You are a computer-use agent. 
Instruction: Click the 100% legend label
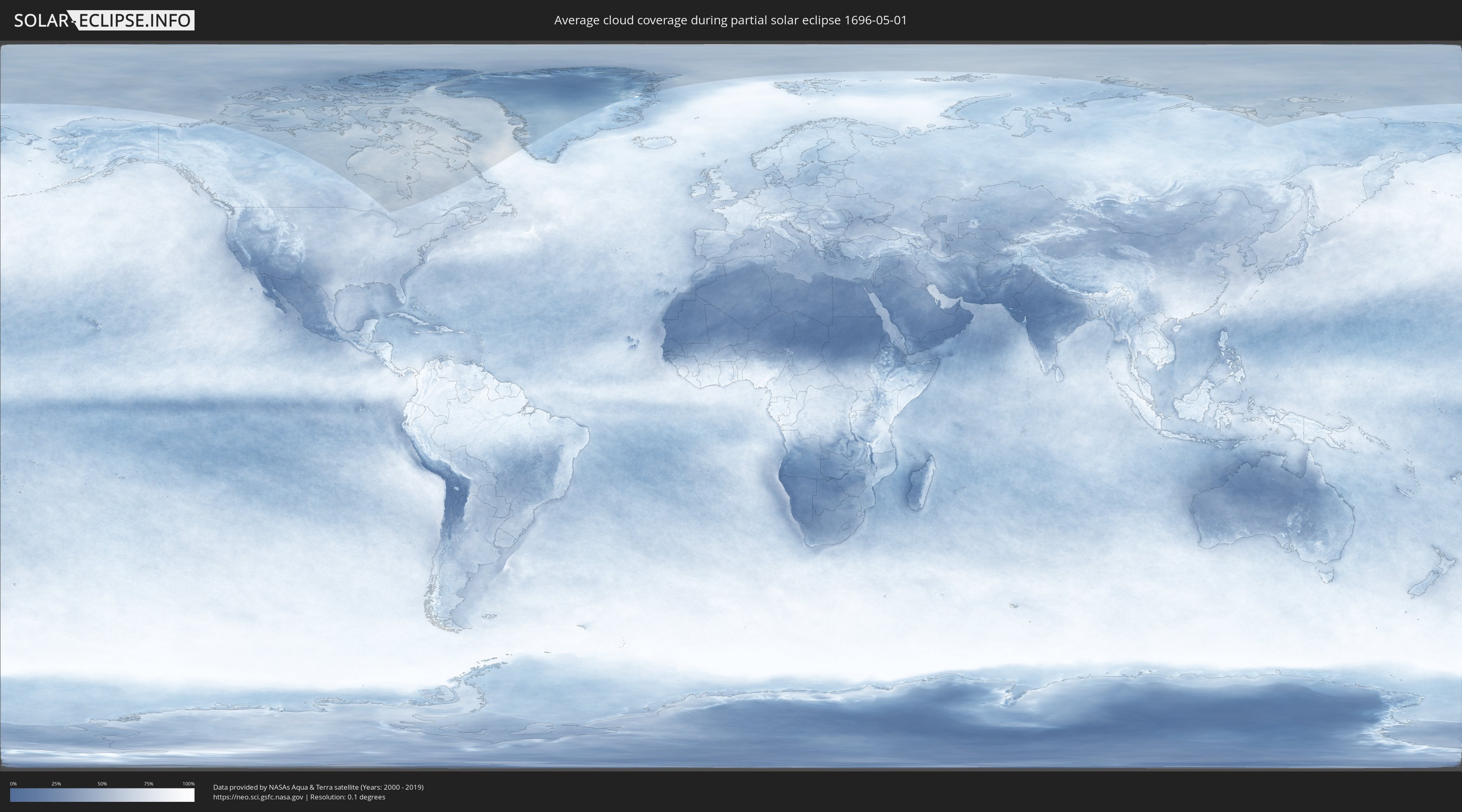188,784
